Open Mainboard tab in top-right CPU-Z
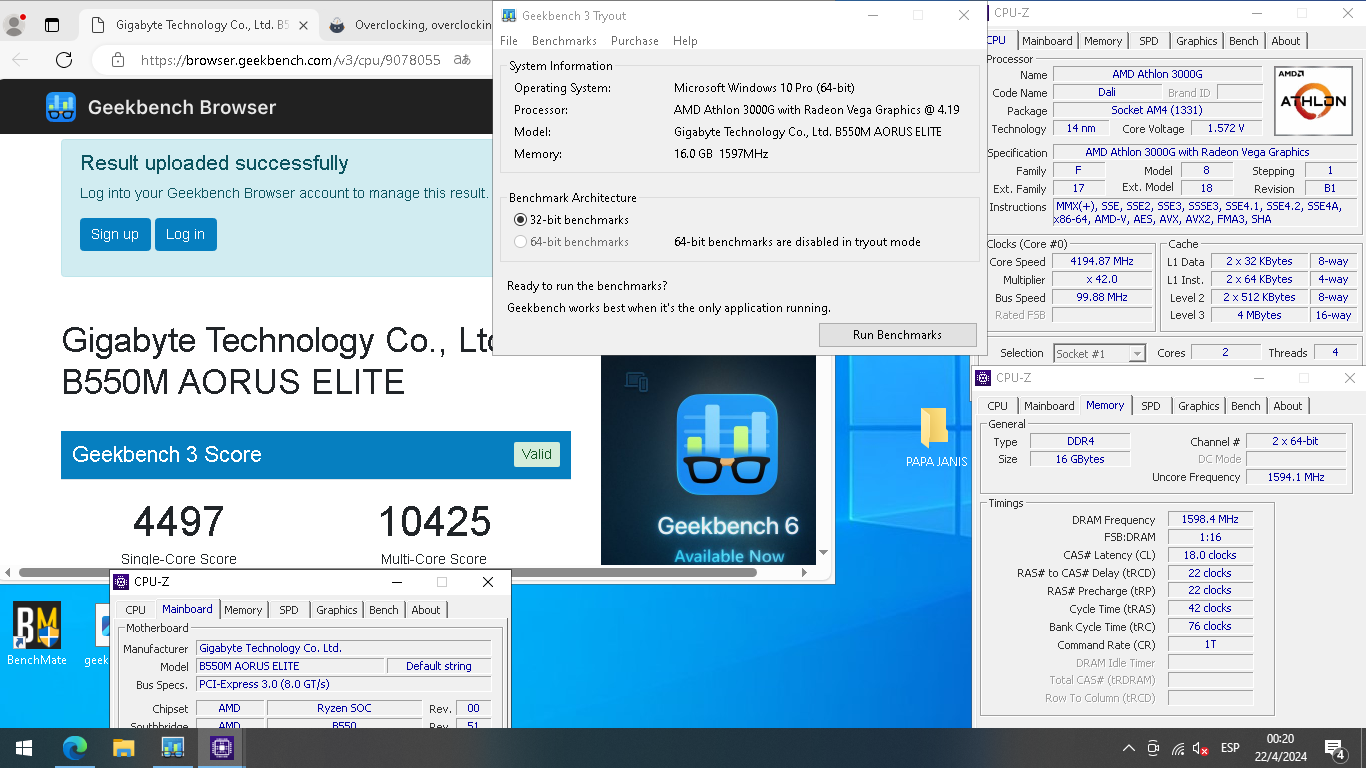This screenshot has height=768, width=1366. point(1047,41)
